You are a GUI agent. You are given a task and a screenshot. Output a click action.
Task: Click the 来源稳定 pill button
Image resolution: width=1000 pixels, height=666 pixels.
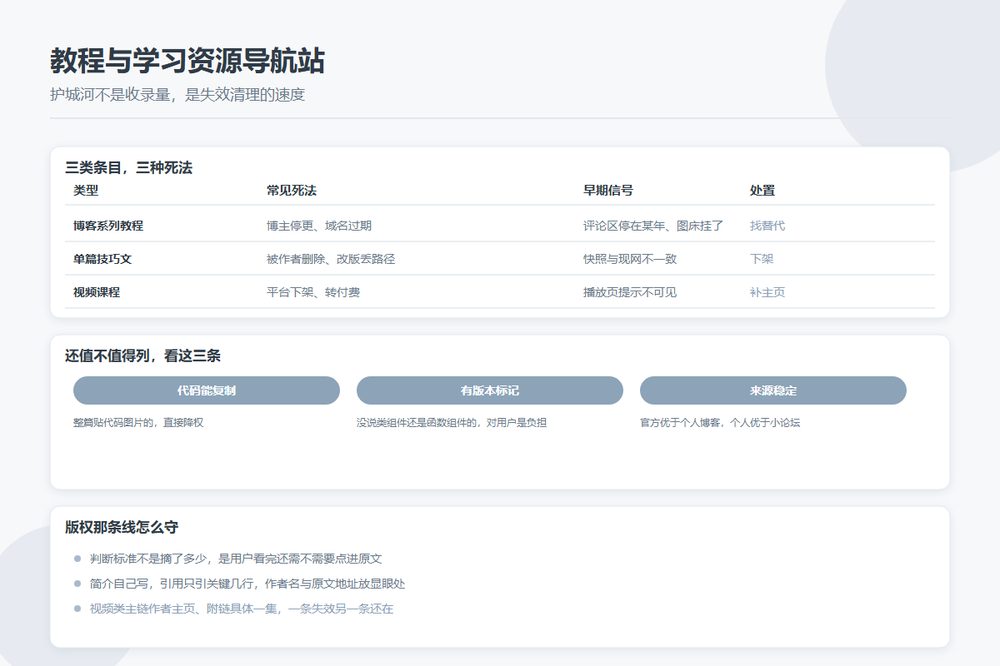[x=773, y=390]
